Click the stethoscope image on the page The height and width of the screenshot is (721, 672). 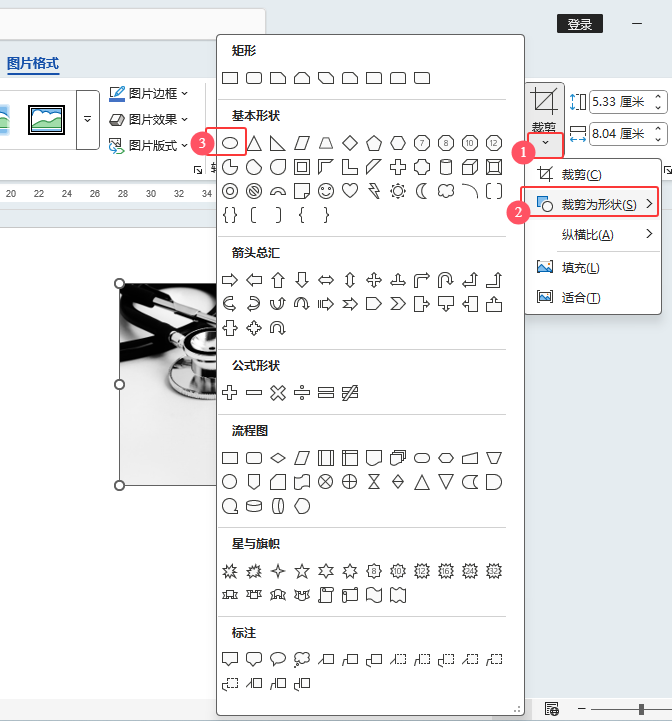coord(168,384)
